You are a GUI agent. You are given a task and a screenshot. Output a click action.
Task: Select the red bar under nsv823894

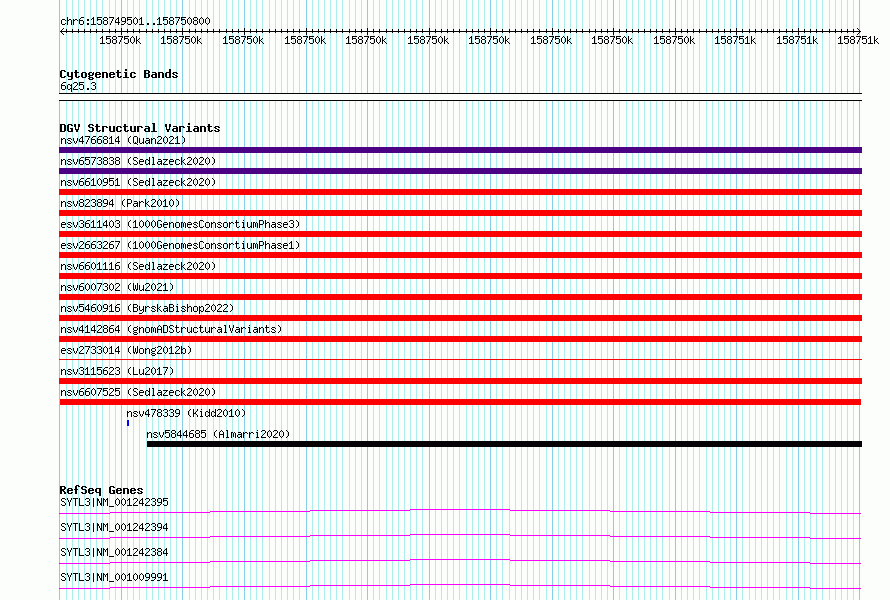[460, 213]
